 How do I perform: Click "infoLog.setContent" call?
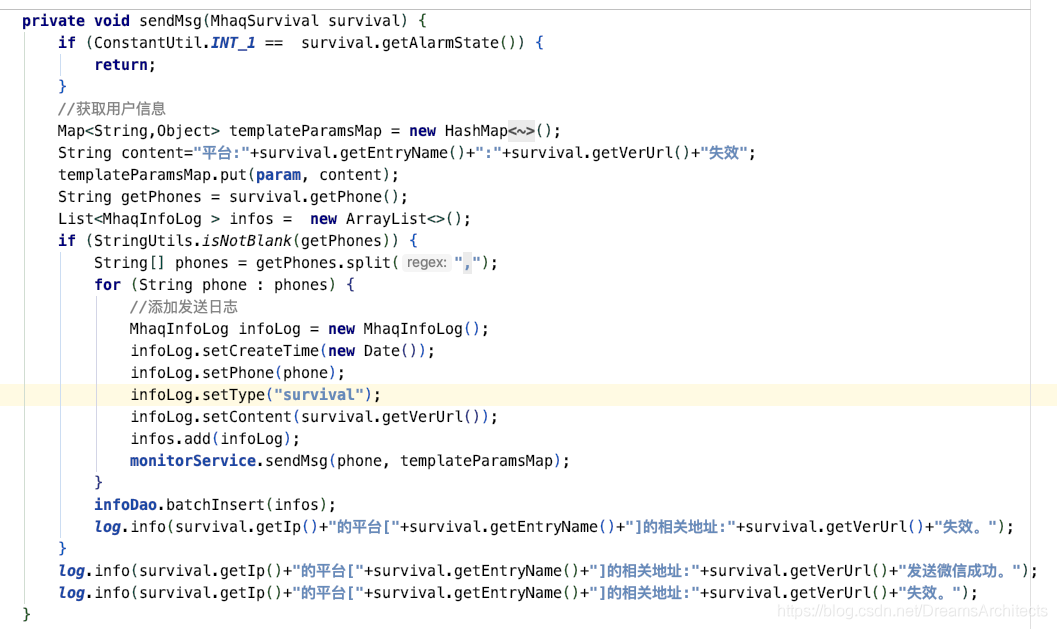[x=211, y=417]
